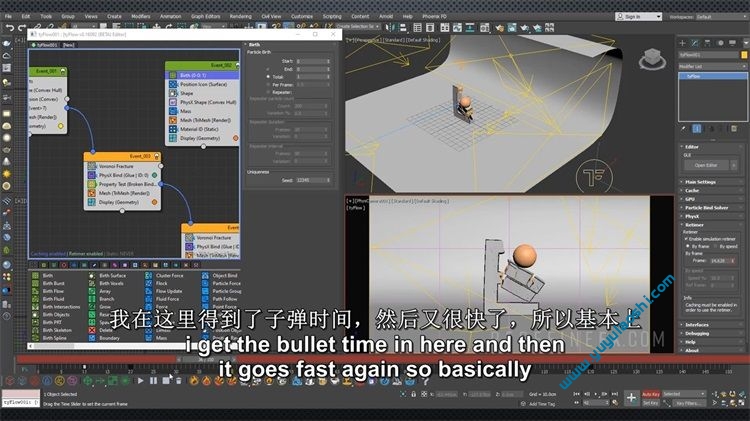This screenshot has height=421, width=750.
Task: Click the Mass operator icon in Event_002
Action: (x=173, y=111)
